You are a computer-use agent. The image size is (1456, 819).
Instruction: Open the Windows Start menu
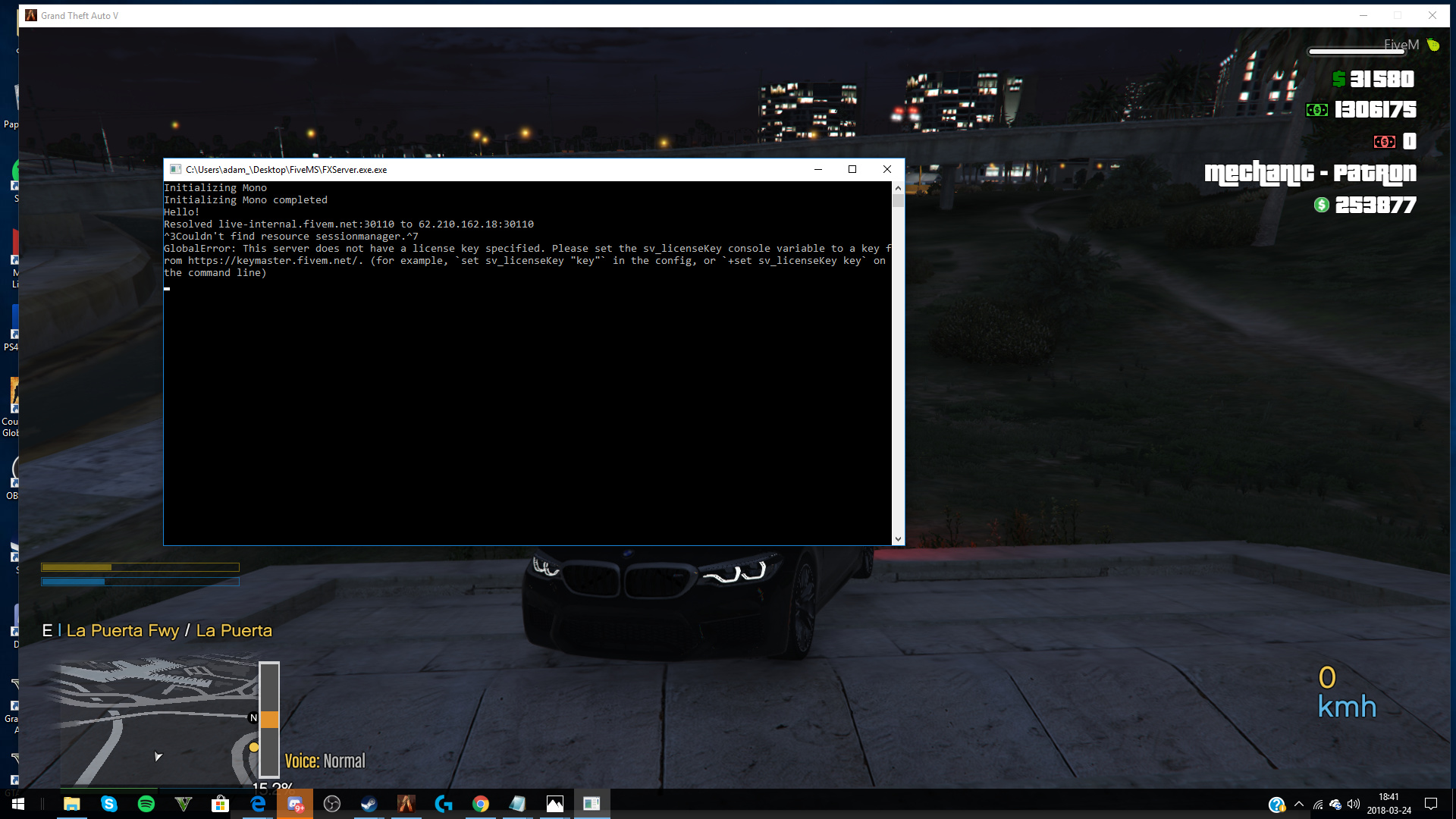pyautogui.click(x=18, y=804)
